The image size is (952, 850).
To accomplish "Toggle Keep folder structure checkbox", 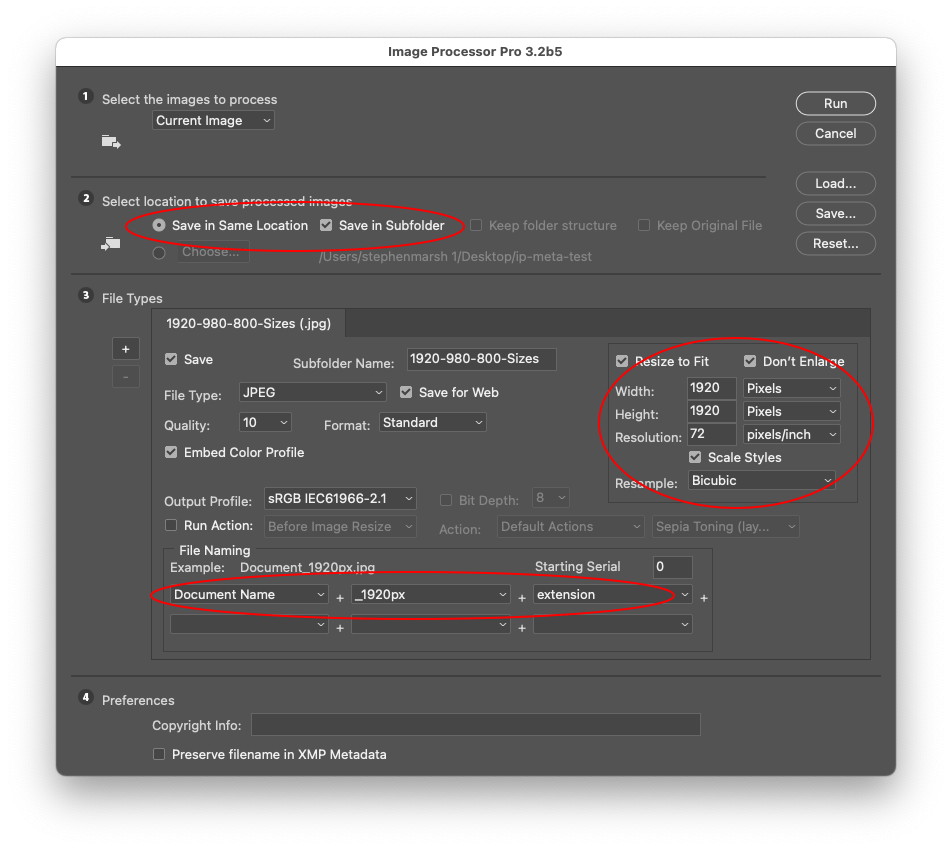I will [476, 225].
